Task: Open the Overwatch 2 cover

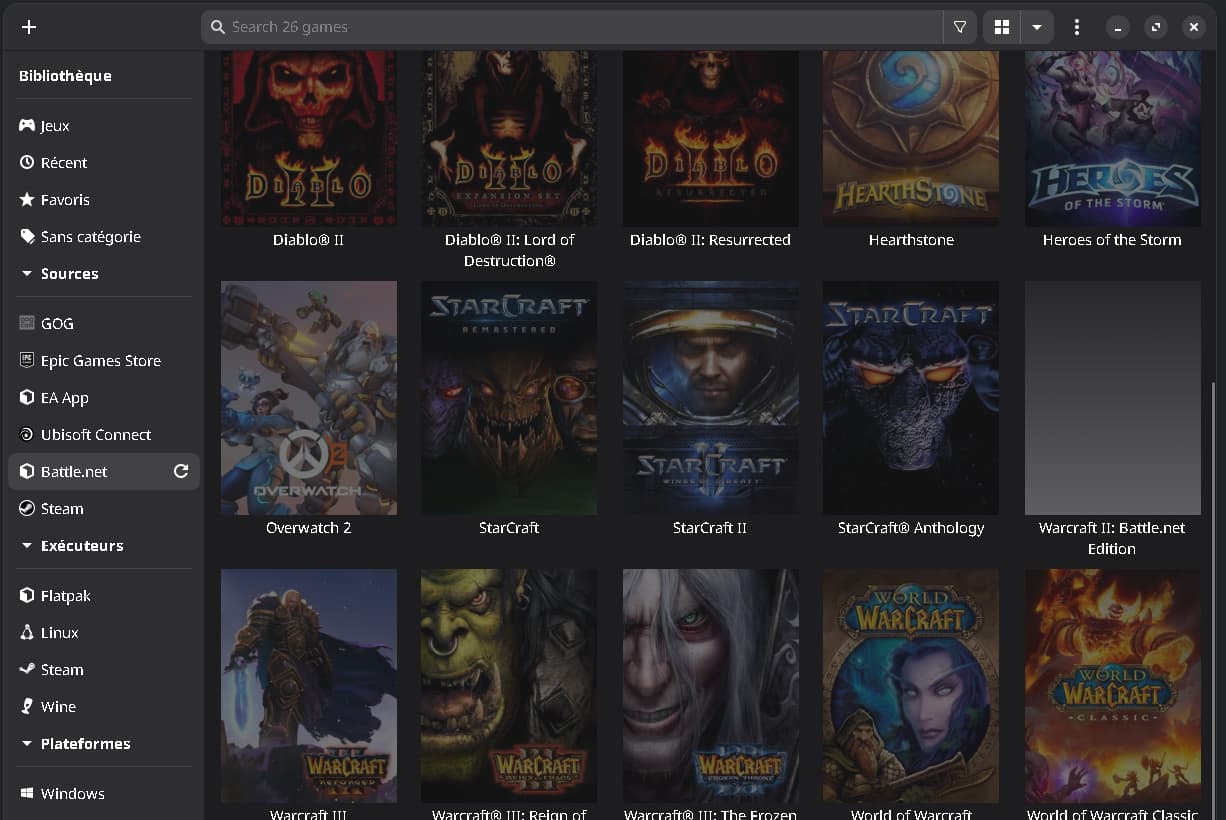Action: tap(309, 398)
